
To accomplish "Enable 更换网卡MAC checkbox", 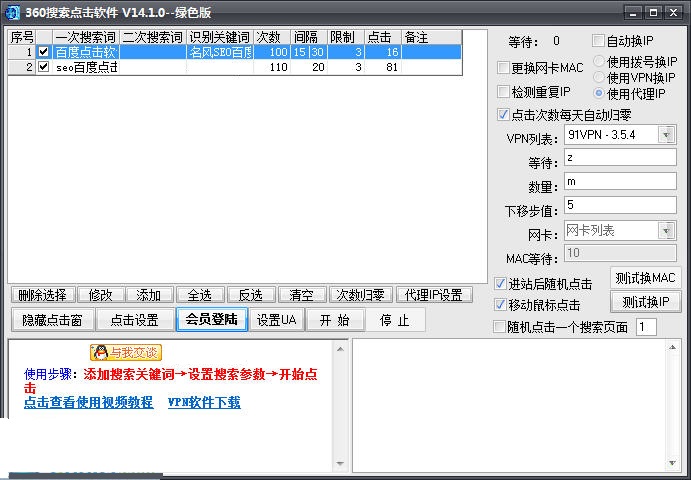I will click(503, 68).
